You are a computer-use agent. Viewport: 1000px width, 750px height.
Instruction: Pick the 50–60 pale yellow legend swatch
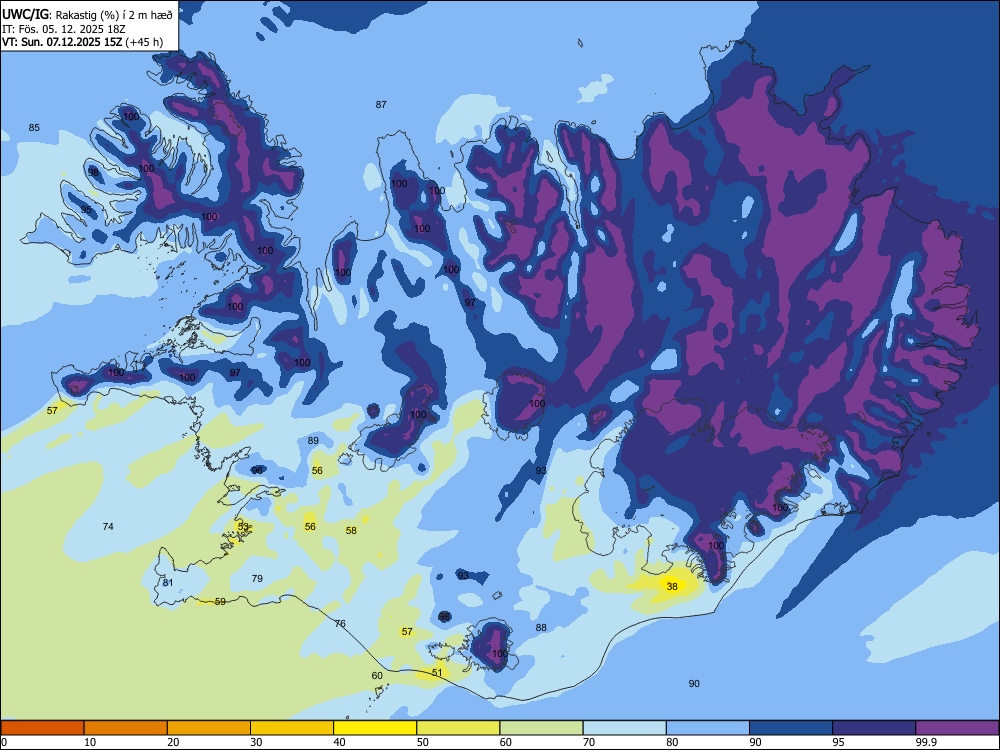tap(458, 728)
